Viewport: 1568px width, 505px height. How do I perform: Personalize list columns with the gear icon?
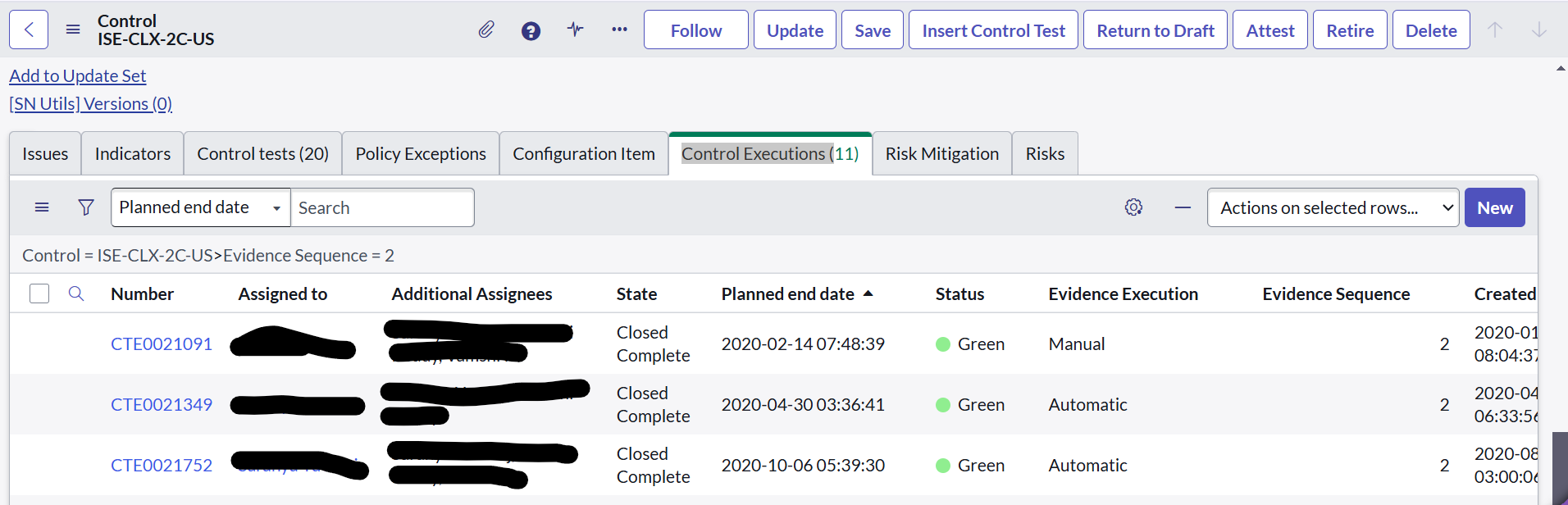(1133, 207)
